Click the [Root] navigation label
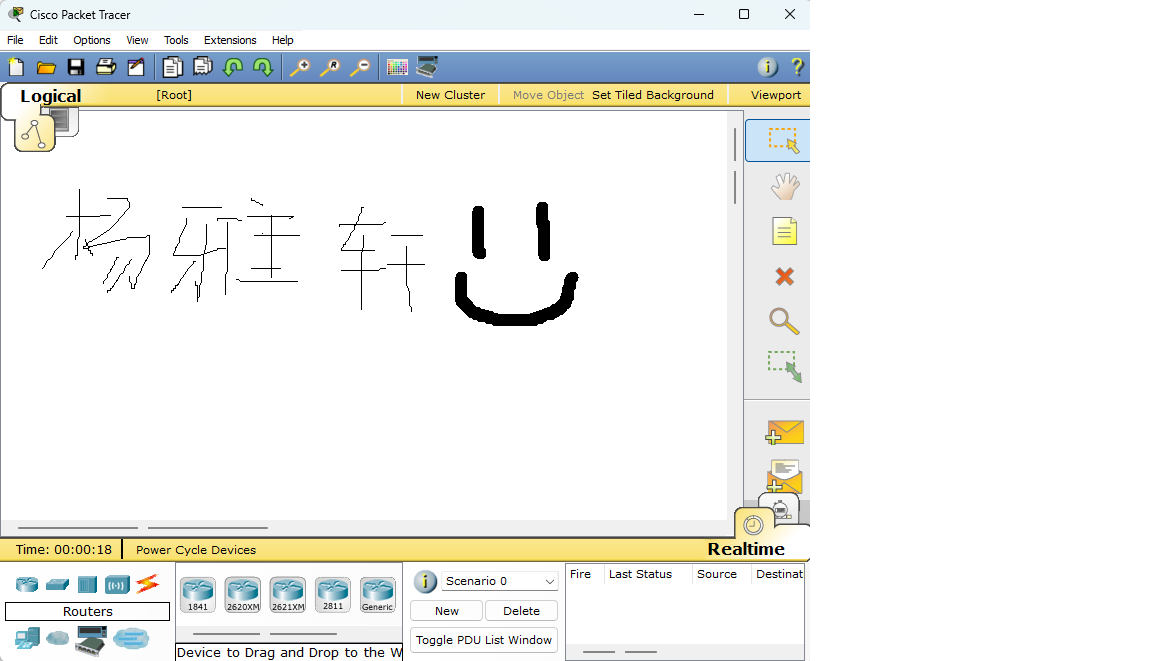Screen dimensions: 1152x661 tap(174, 95)
